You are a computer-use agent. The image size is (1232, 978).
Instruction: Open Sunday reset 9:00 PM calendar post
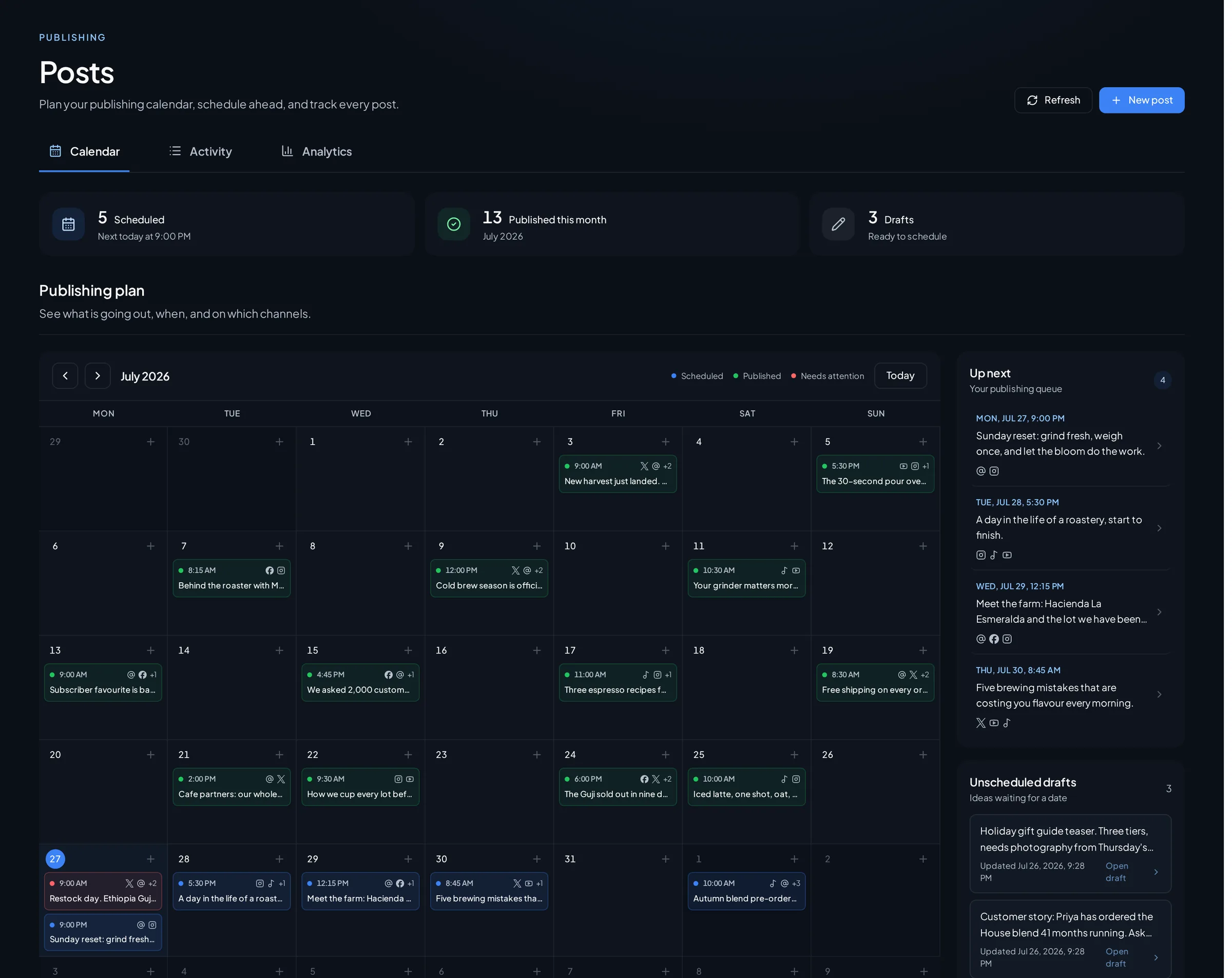tap(103, 932)
